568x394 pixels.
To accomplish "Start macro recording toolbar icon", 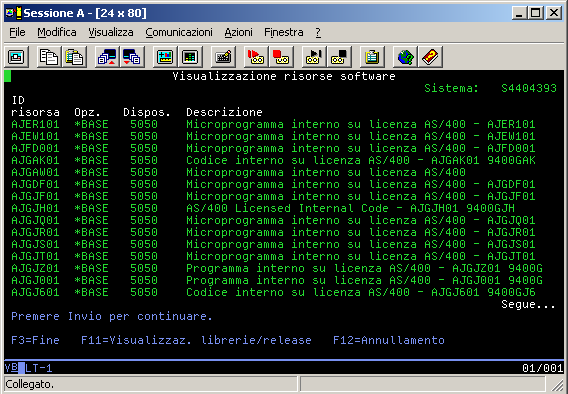I will (x=256, y=57).
